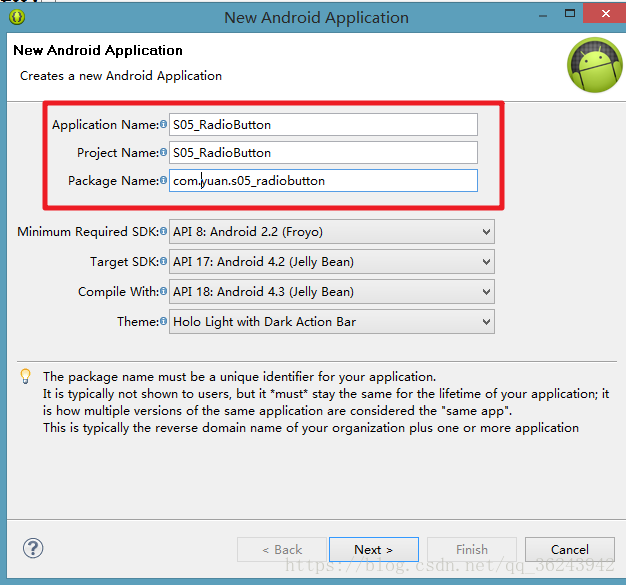This screenshot has height=585, width=626.
Task: Click info icon next to Application Name
Action: pyautogui.click(x=163, y=124)
